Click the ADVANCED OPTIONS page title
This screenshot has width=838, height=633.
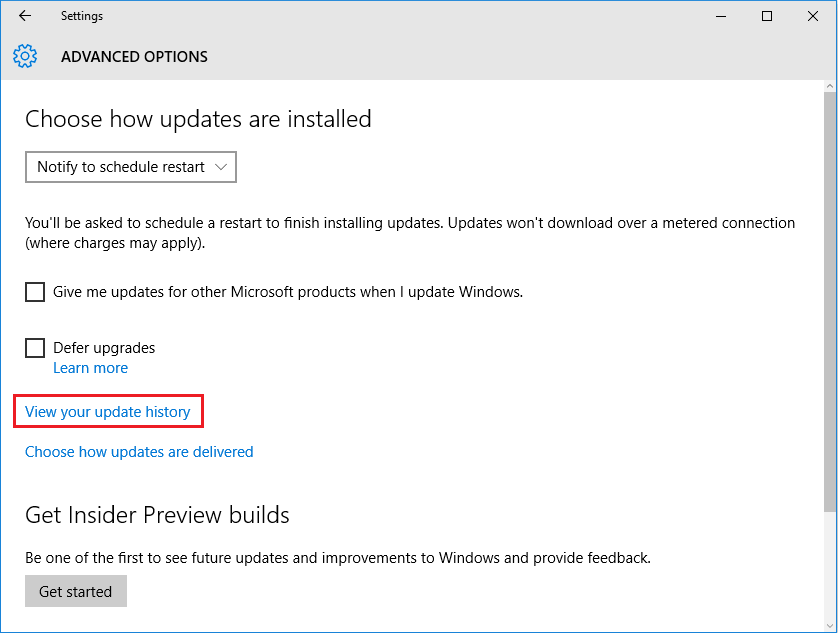coord(134,57)
